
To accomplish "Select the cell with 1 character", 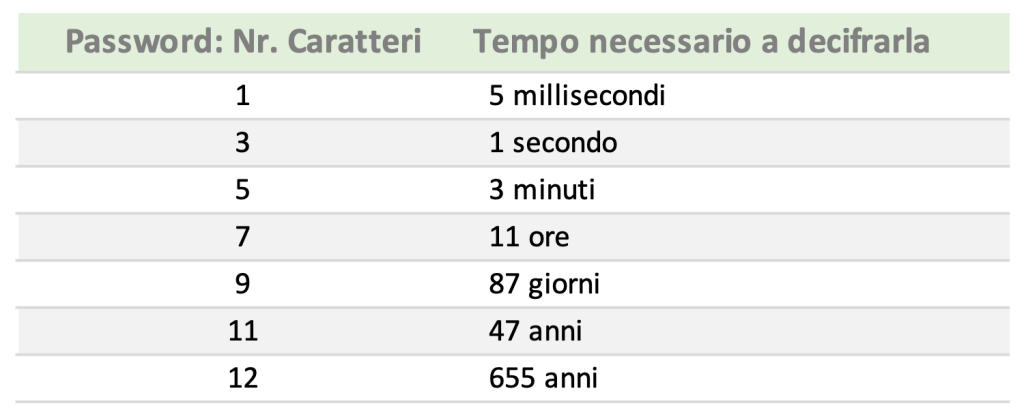I will coord(242,96).
